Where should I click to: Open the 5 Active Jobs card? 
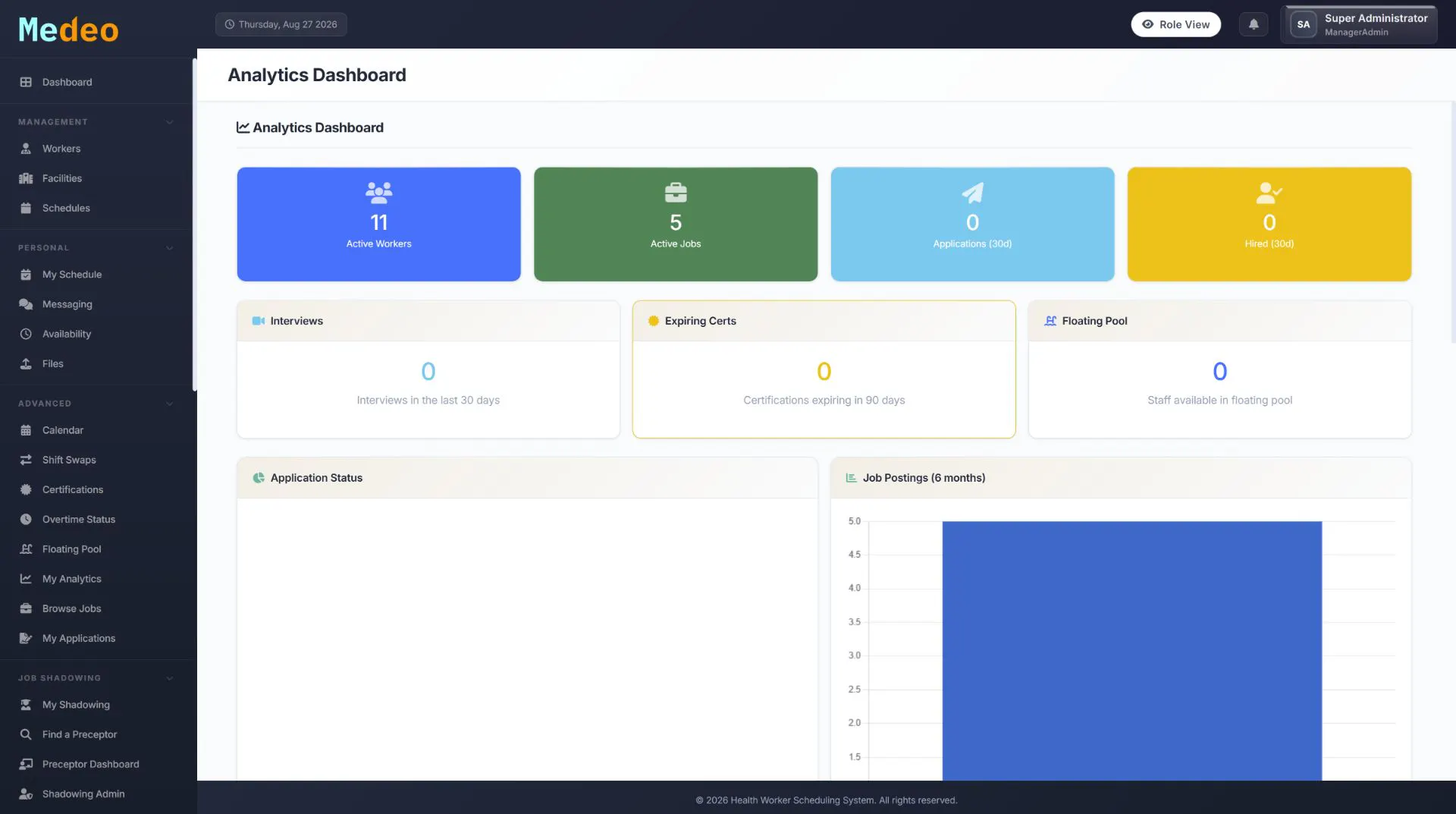tap(676, 224)
